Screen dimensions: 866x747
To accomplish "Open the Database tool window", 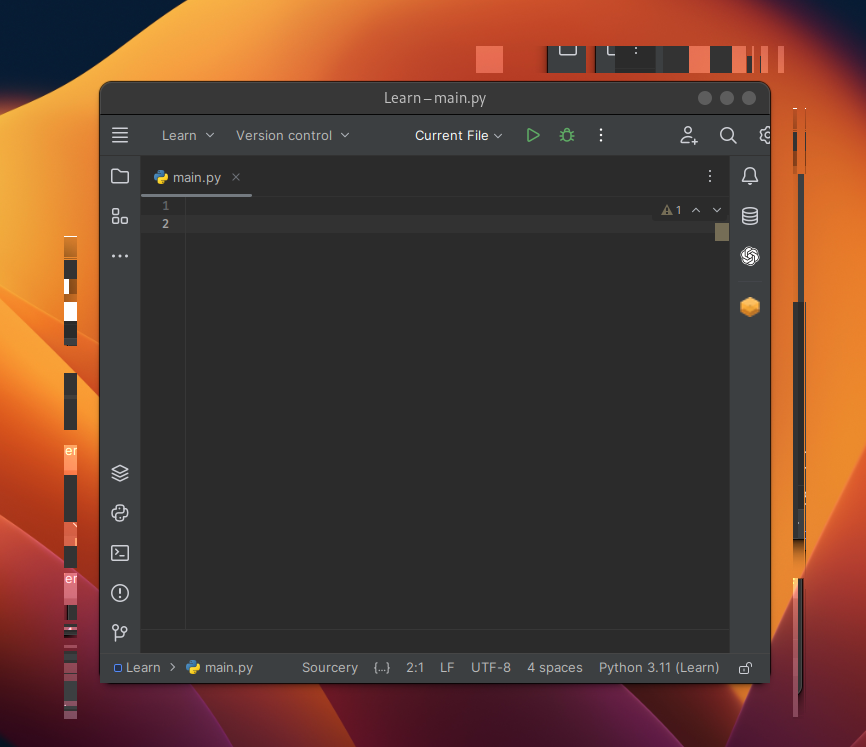I will point(749,216).
